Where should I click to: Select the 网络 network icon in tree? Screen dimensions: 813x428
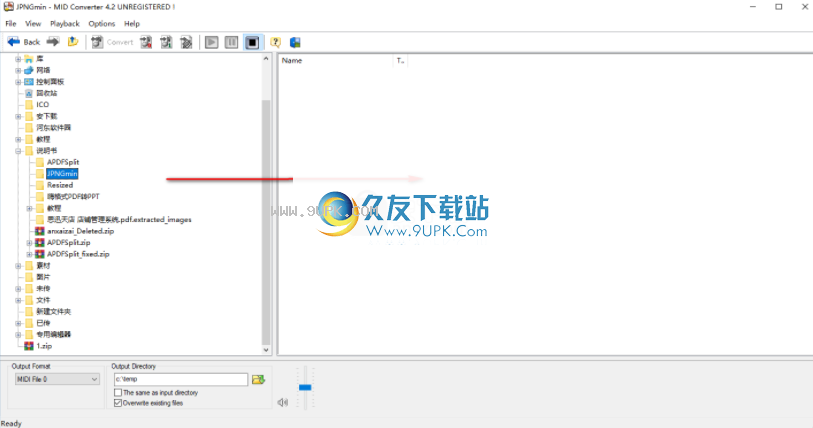[x=29, y=70]
